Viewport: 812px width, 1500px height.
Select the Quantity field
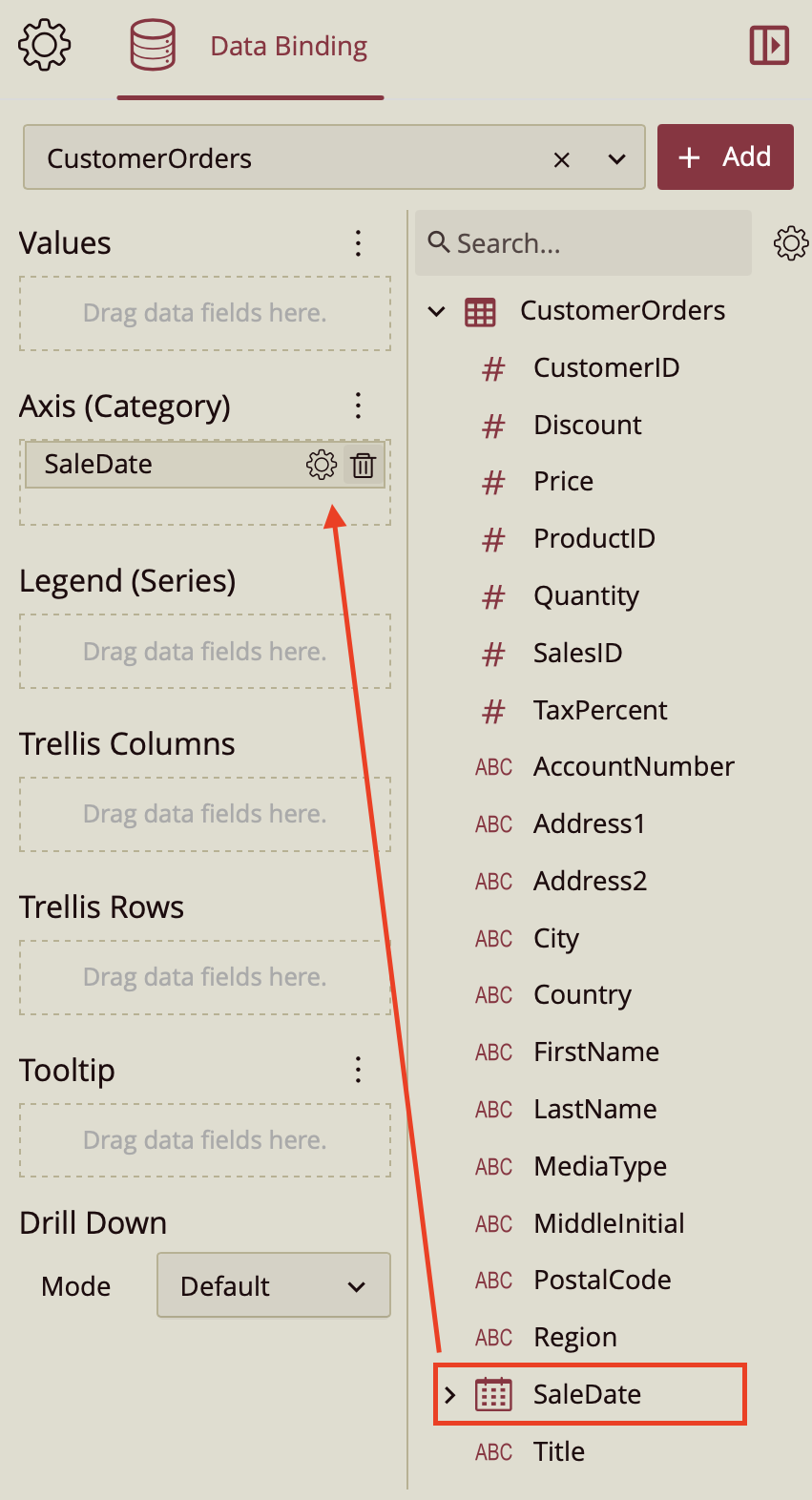(586, 596)
